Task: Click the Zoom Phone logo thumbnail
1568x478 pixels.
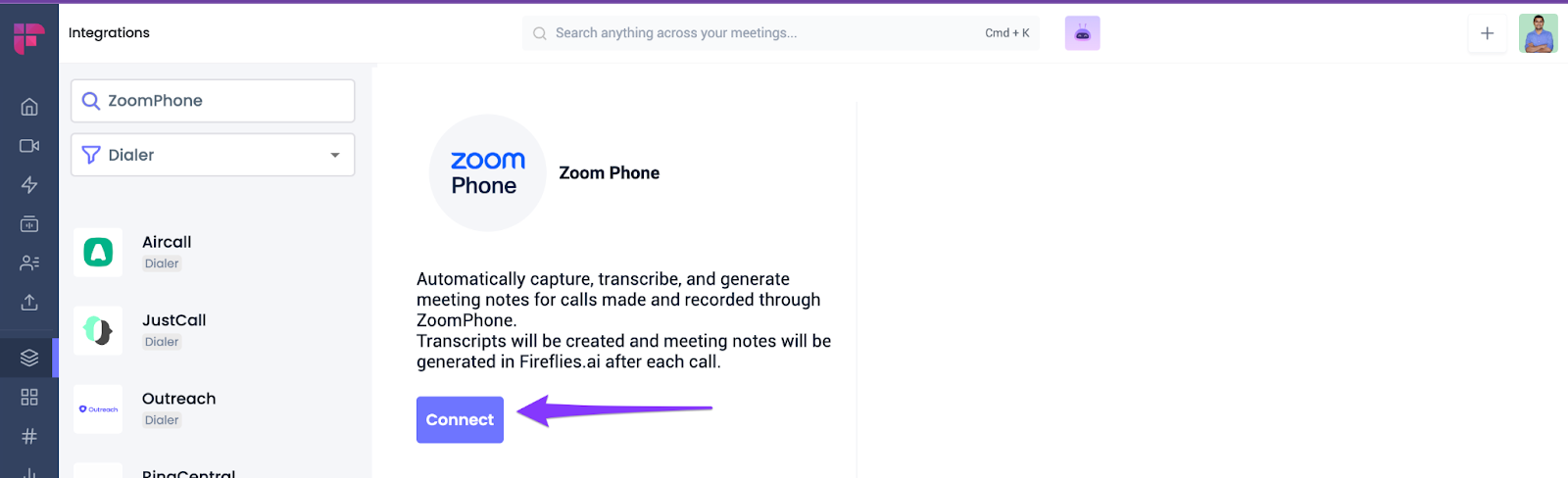Action: click(487, 173)
